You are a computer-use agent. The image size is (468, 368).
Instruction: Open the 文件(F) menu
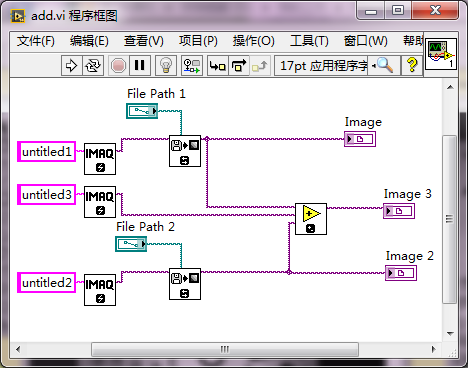click(36, 41)
